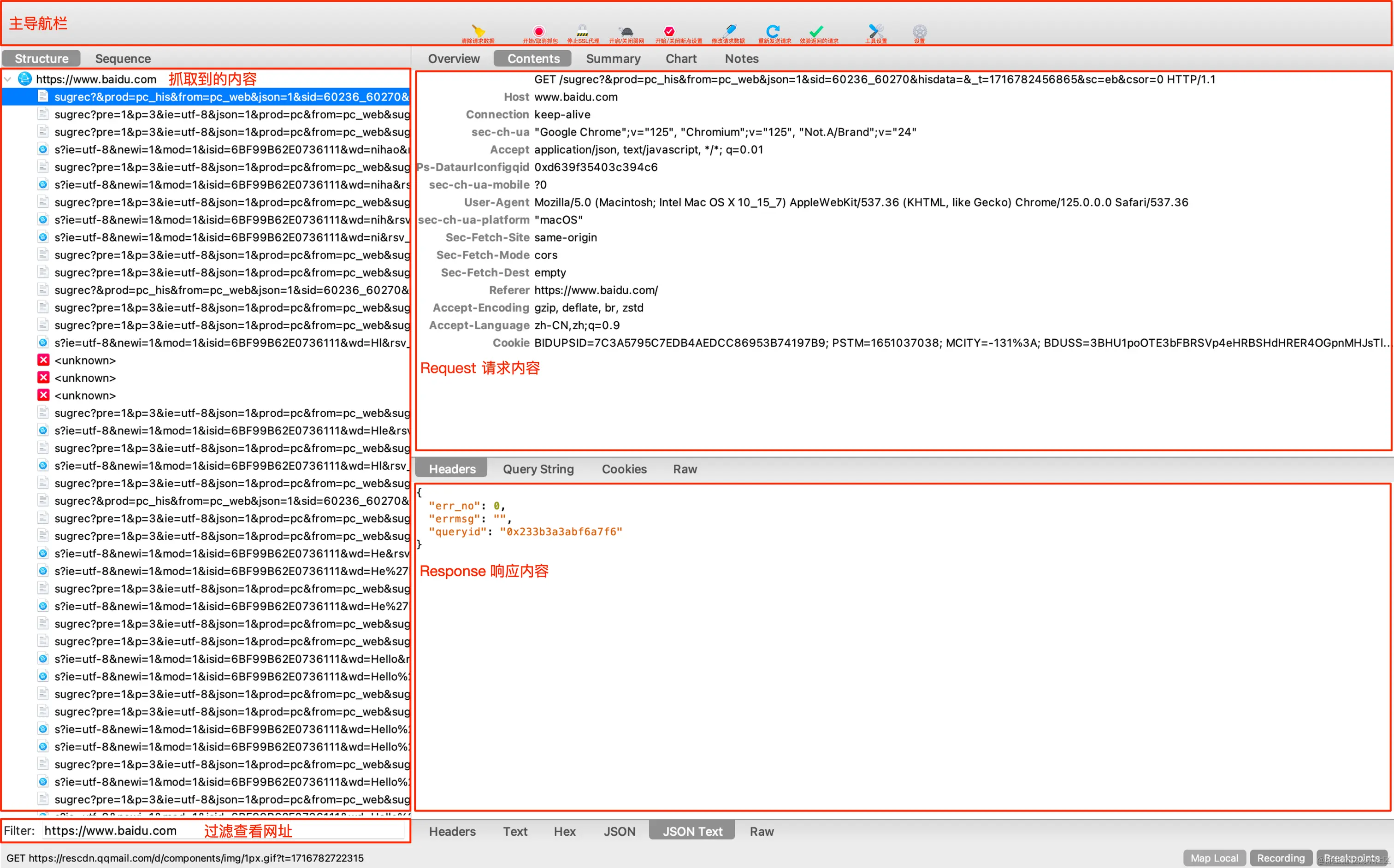Viewport: 1394px width, 868px height.
Task: Open the wrench and screwdriver tools icon
Action: tap(876, 31)
